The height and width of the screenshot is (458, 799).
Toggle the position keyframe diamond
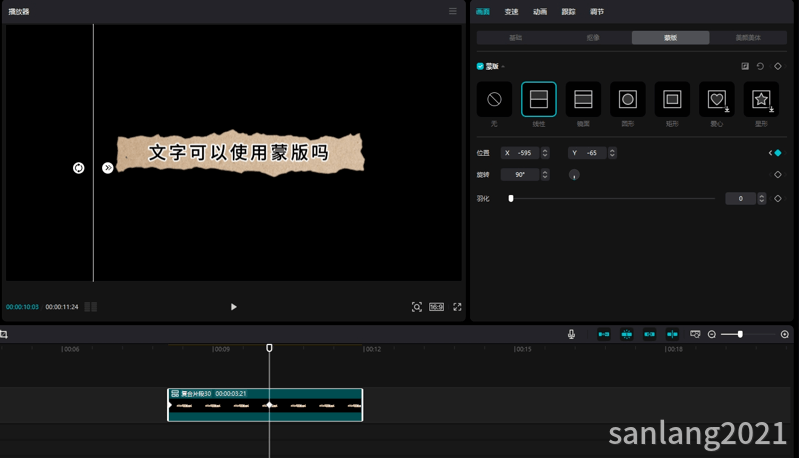(778, 153)
